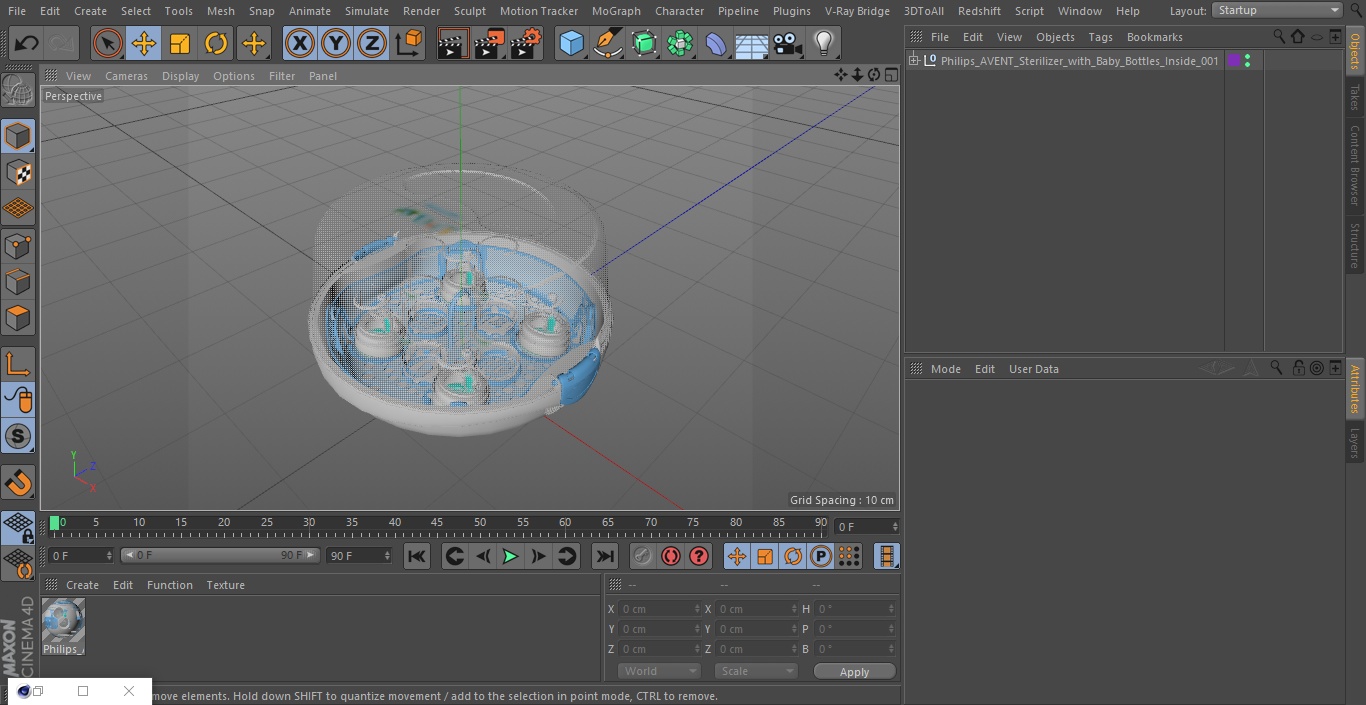Open Object Manager Tags menu
The width and height of the screenshot is (1366, 705).
click(x=1100, y=37)
